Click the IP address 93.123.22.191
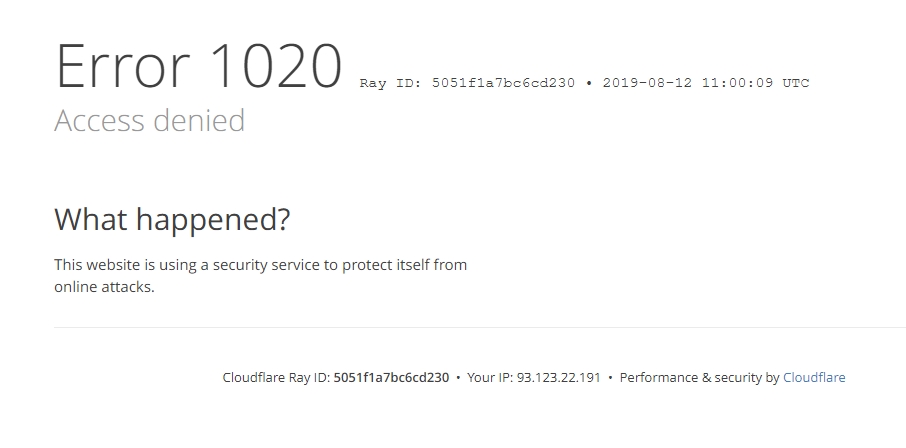This screenshot has width=906, height=448. click(x=559, y=378)
